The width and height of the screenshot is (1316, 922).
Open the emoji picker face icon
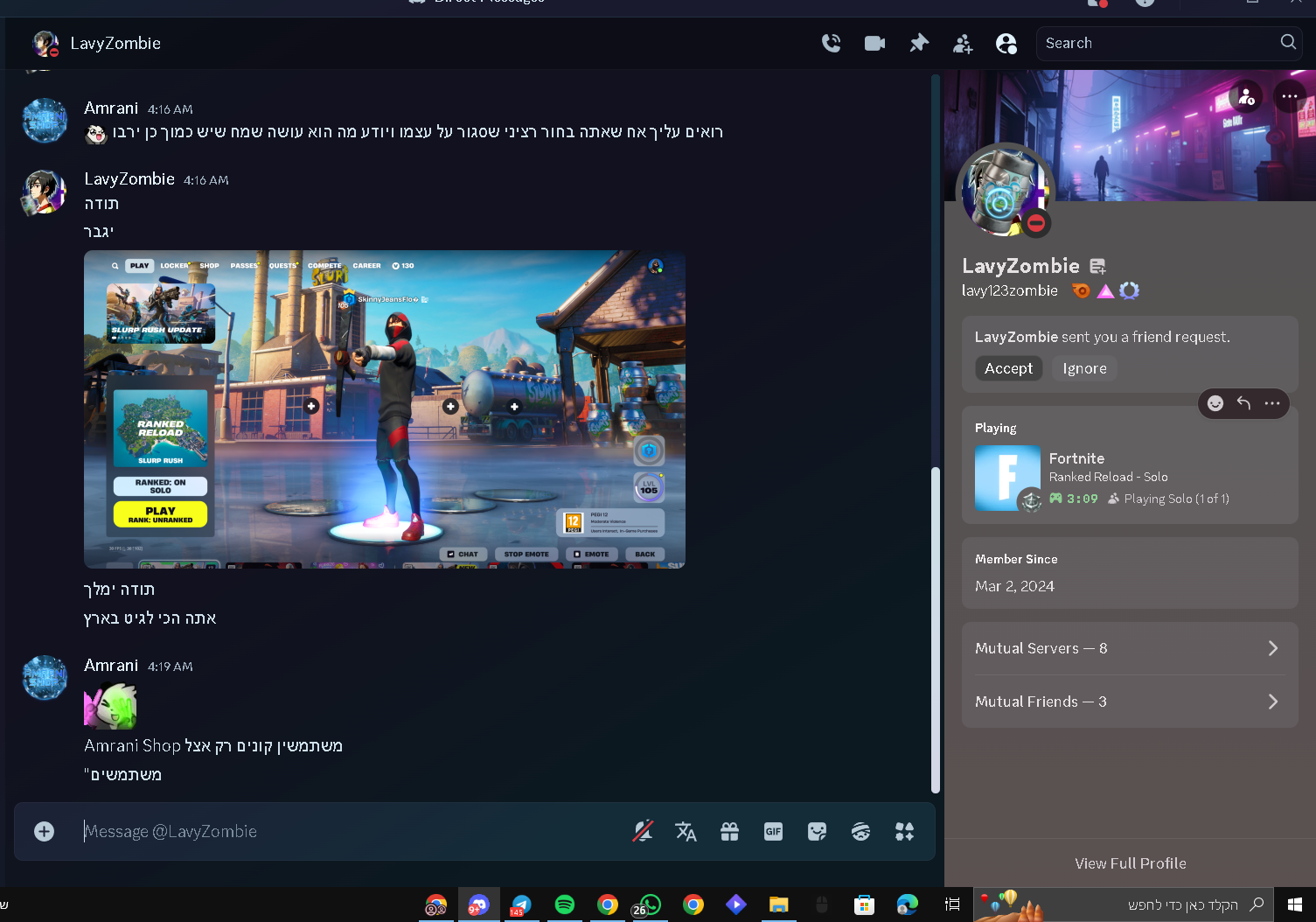pos(860,831)
